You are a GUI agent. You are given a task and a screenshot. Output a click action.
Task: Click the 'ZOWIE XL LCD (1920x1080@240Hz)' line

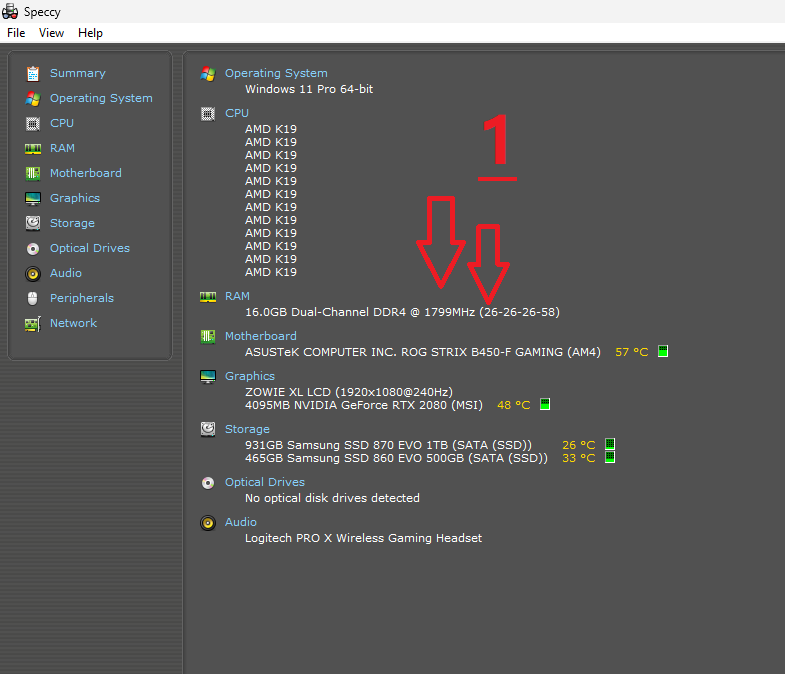[x=348, y=392]
